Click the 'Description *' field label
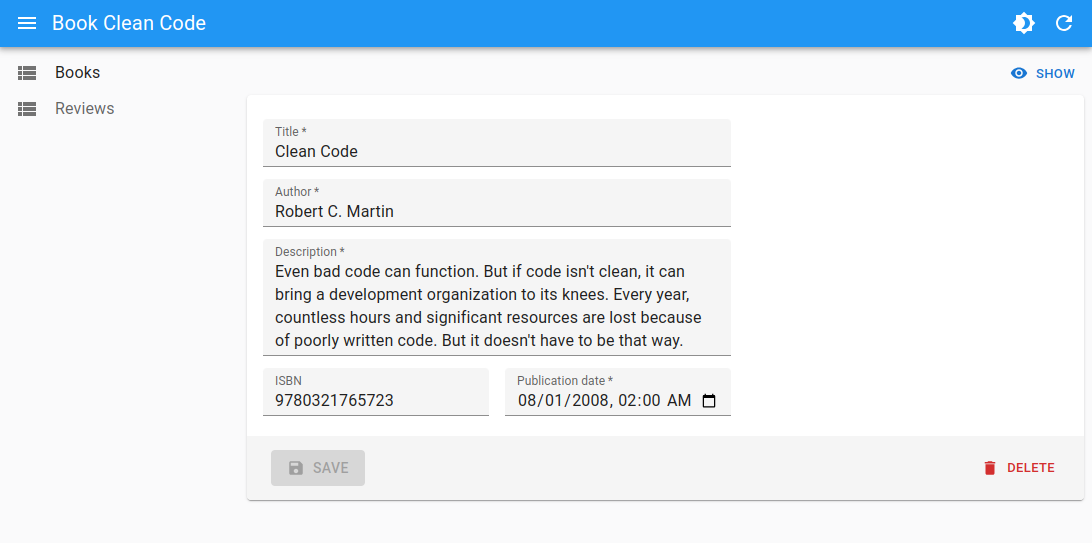The width and height of the screenshot is (1092, 543). click(x=310, y=251)
